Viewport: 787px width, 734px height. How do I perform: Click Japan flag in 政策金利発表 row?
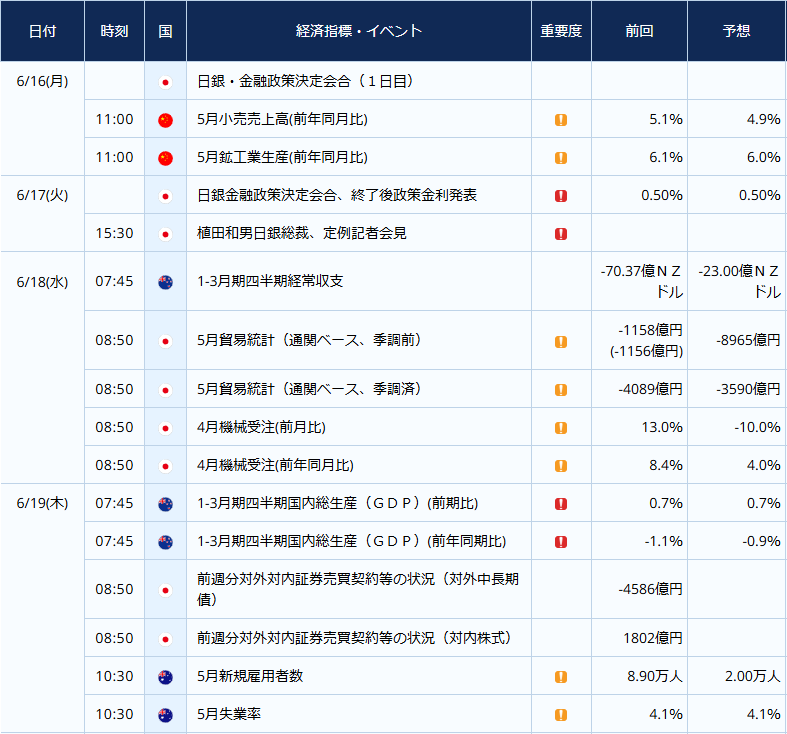[165, 196]
